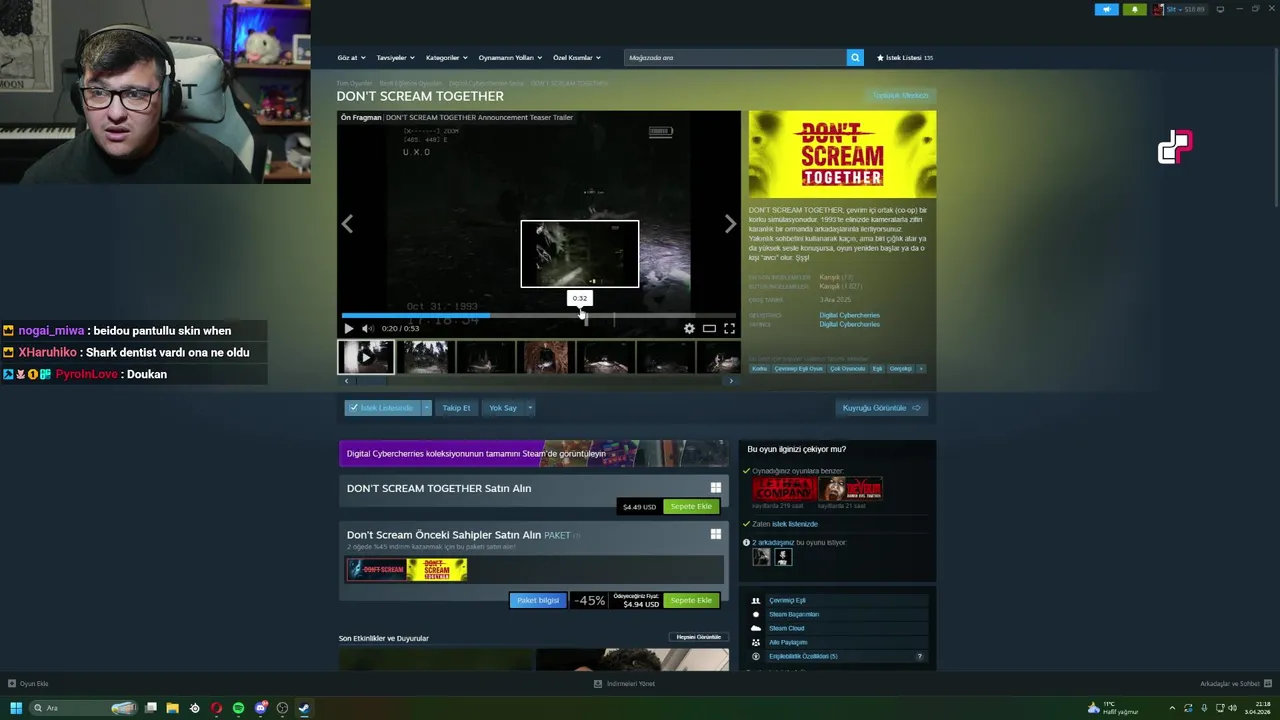
Task: Click the store search magnifier button
Action: [855, 58]
